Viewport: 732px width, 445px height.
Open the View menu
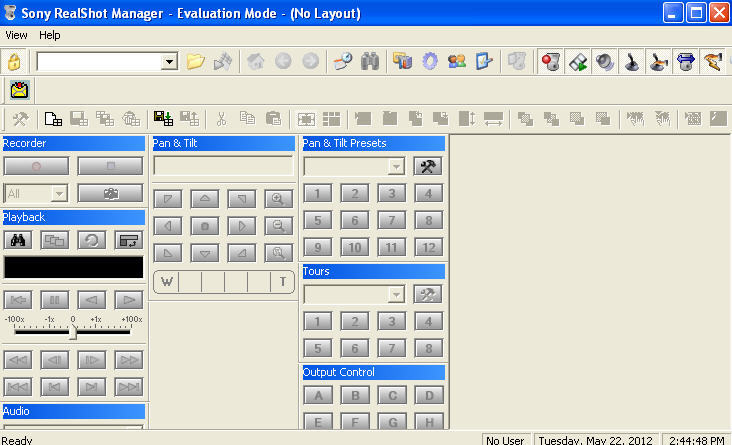(x=16, y=35)
